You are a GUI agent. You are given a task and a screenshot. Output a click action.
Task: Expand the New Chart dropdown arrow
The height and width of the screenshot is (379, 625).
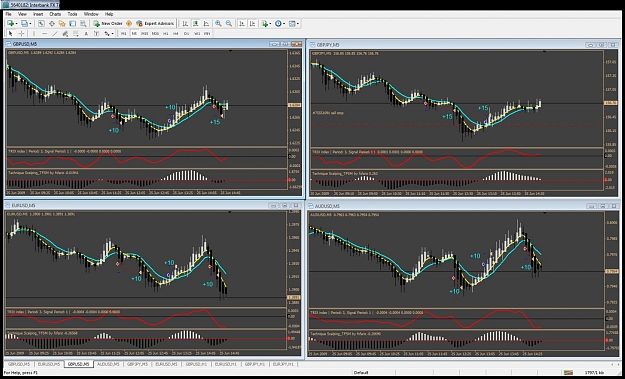tap(16, 24)
